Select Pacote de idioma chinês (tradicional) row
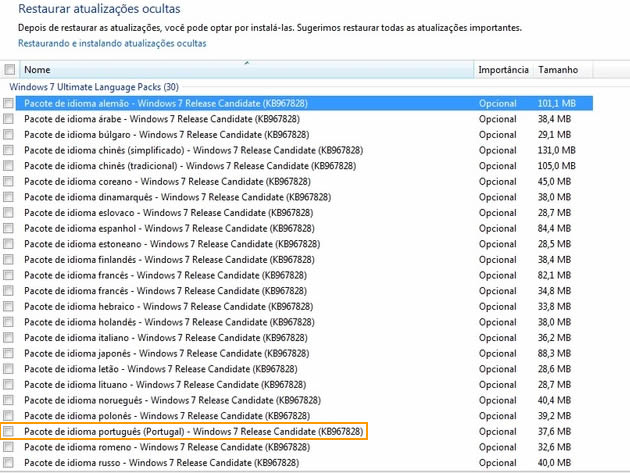 click(190, 166)
